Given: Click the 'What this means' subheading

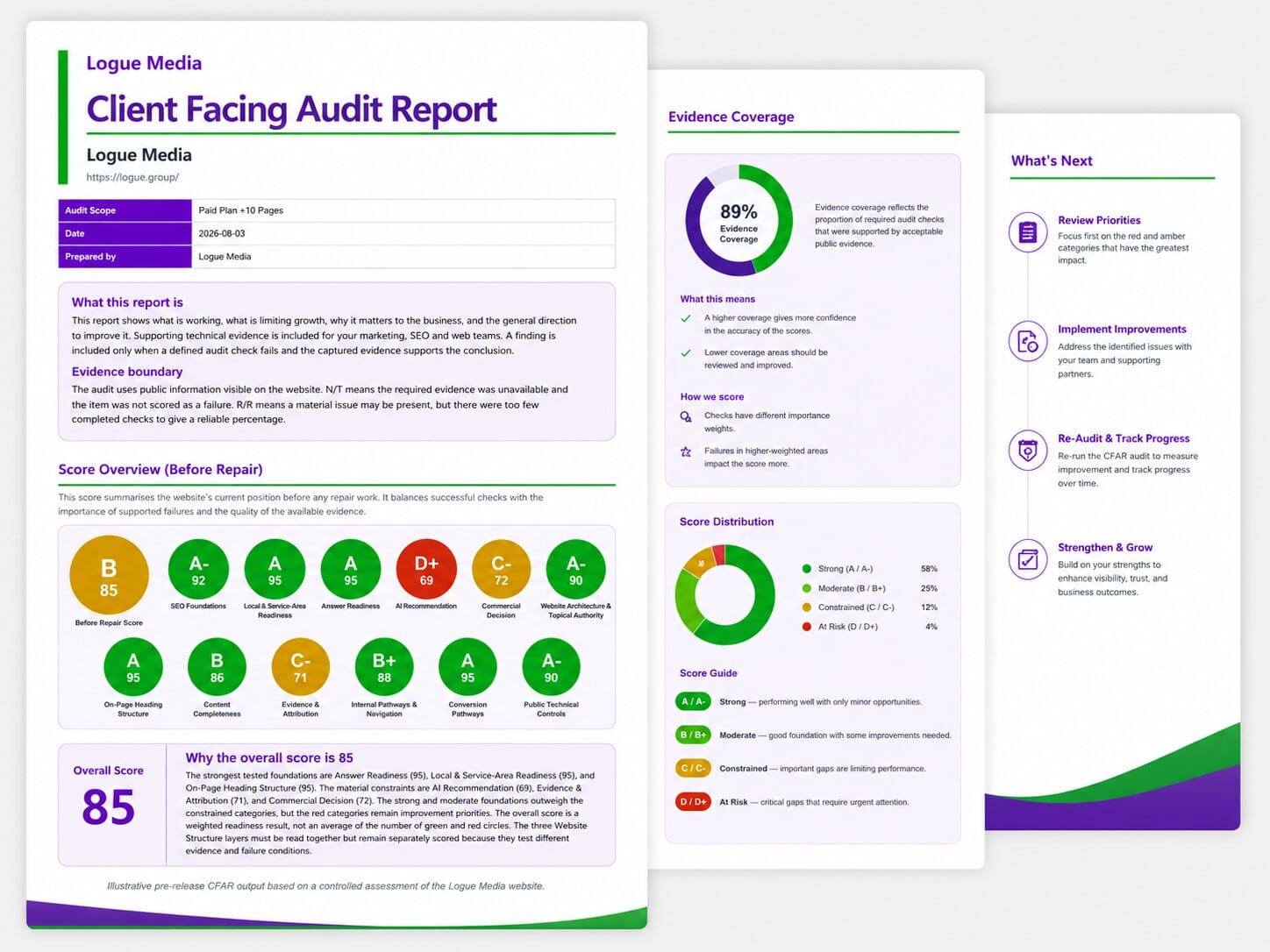Looking at the screenshot, I should 717,299.
